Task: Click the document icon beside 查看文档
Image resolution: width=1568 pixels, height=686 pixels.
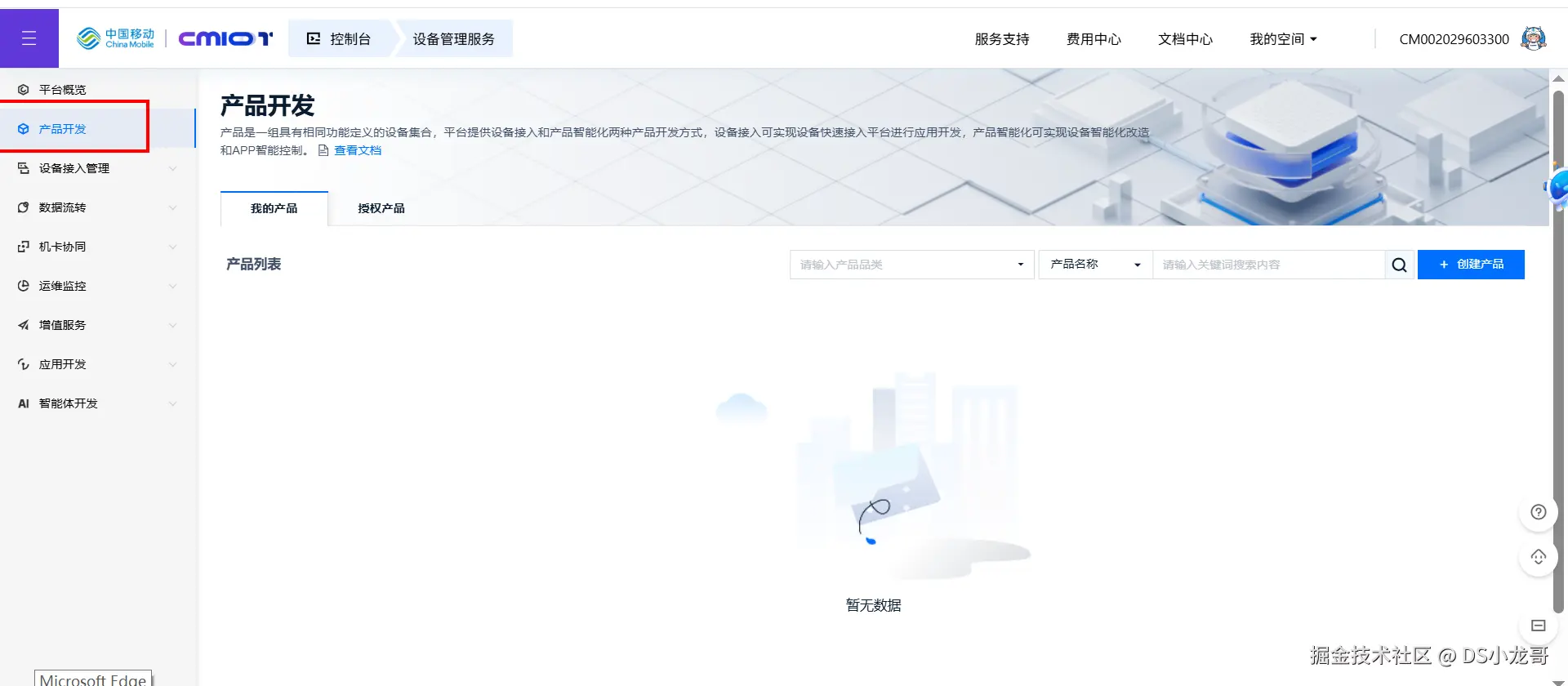Action: pos(323,150)
